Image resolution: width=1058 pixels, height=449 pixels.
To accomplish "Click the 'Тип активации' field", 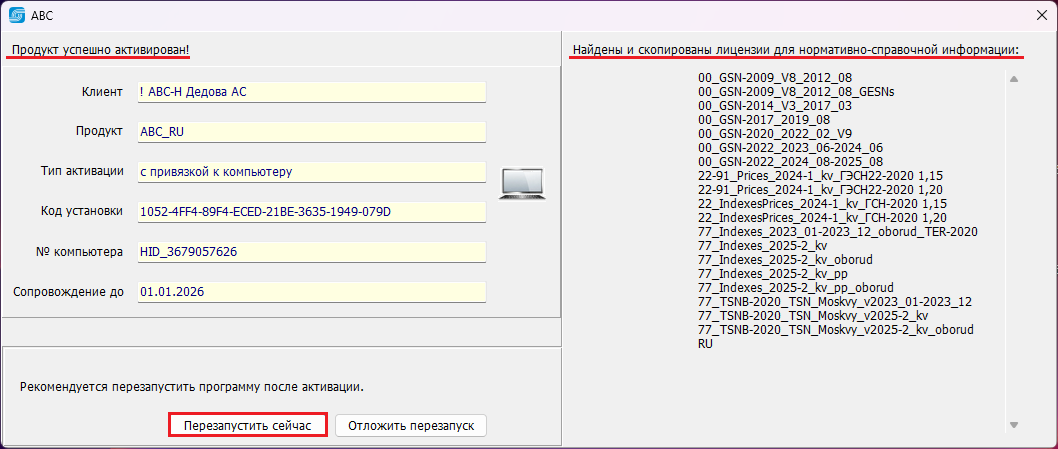I will point(312,171).
